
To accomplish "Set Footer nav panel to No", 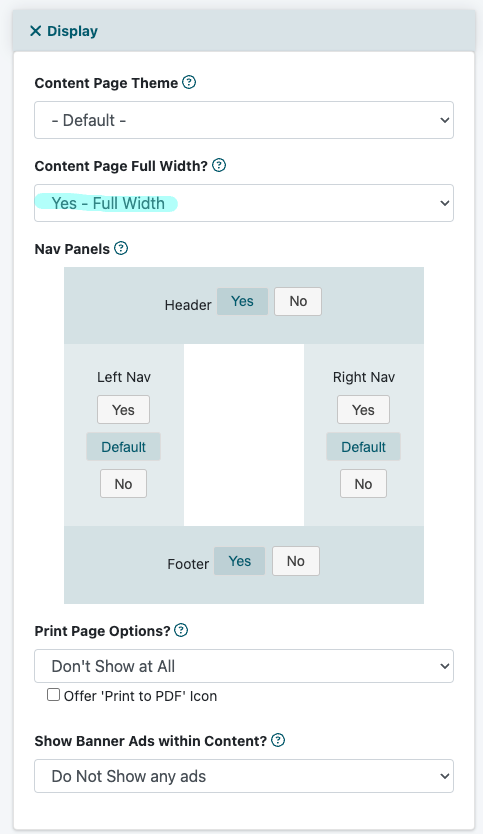I will [x=296, y=561].
